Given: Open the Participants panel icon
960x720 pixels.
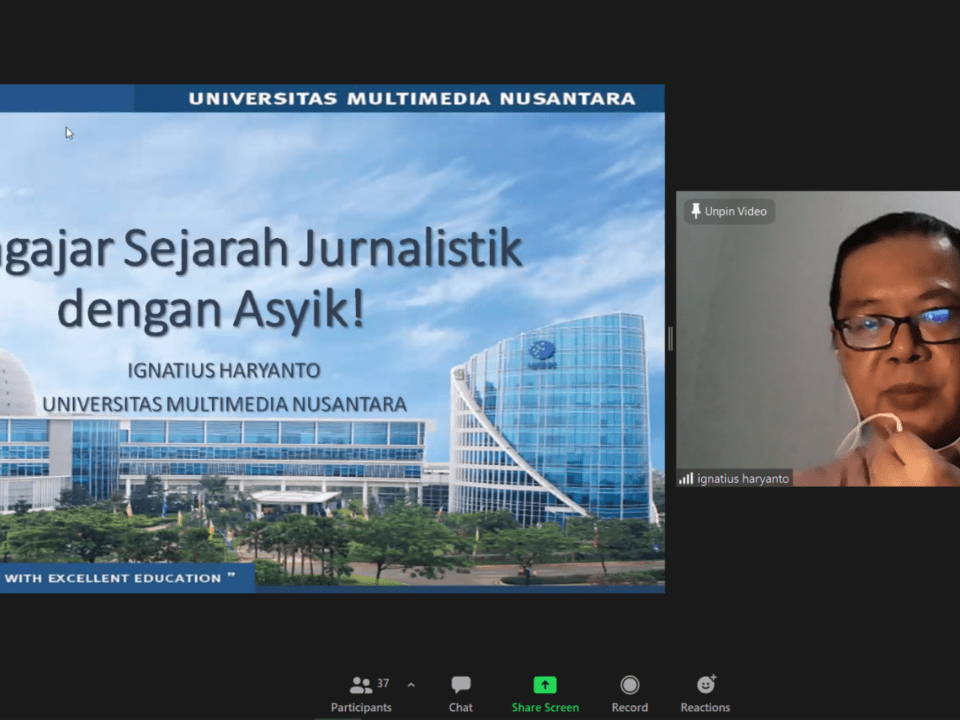Looking at the screenshot, I should (x=360, y=686).
